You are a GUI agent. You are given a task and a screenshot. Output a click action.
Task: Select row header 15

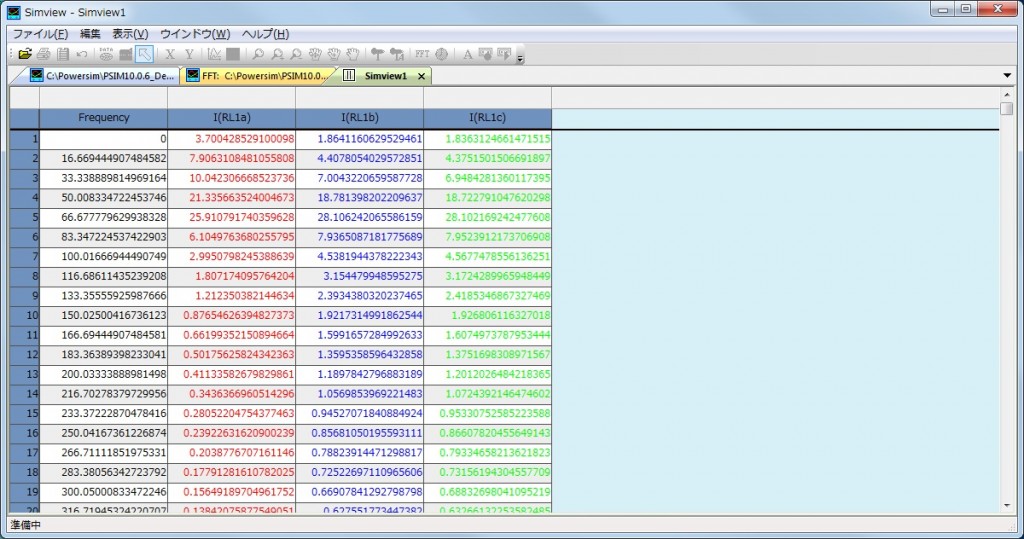[x=24, y=413]
